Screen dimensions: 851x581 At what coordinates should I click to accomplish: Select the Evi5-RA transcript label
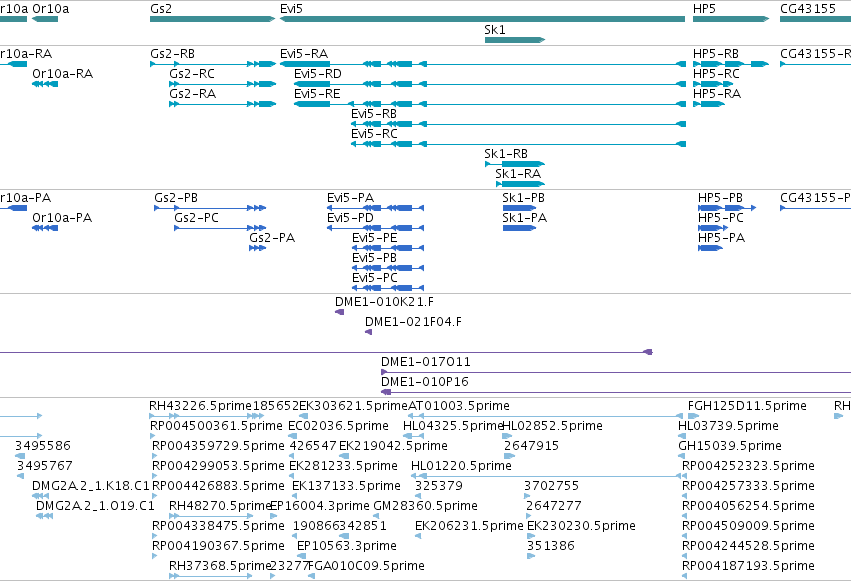304,54
